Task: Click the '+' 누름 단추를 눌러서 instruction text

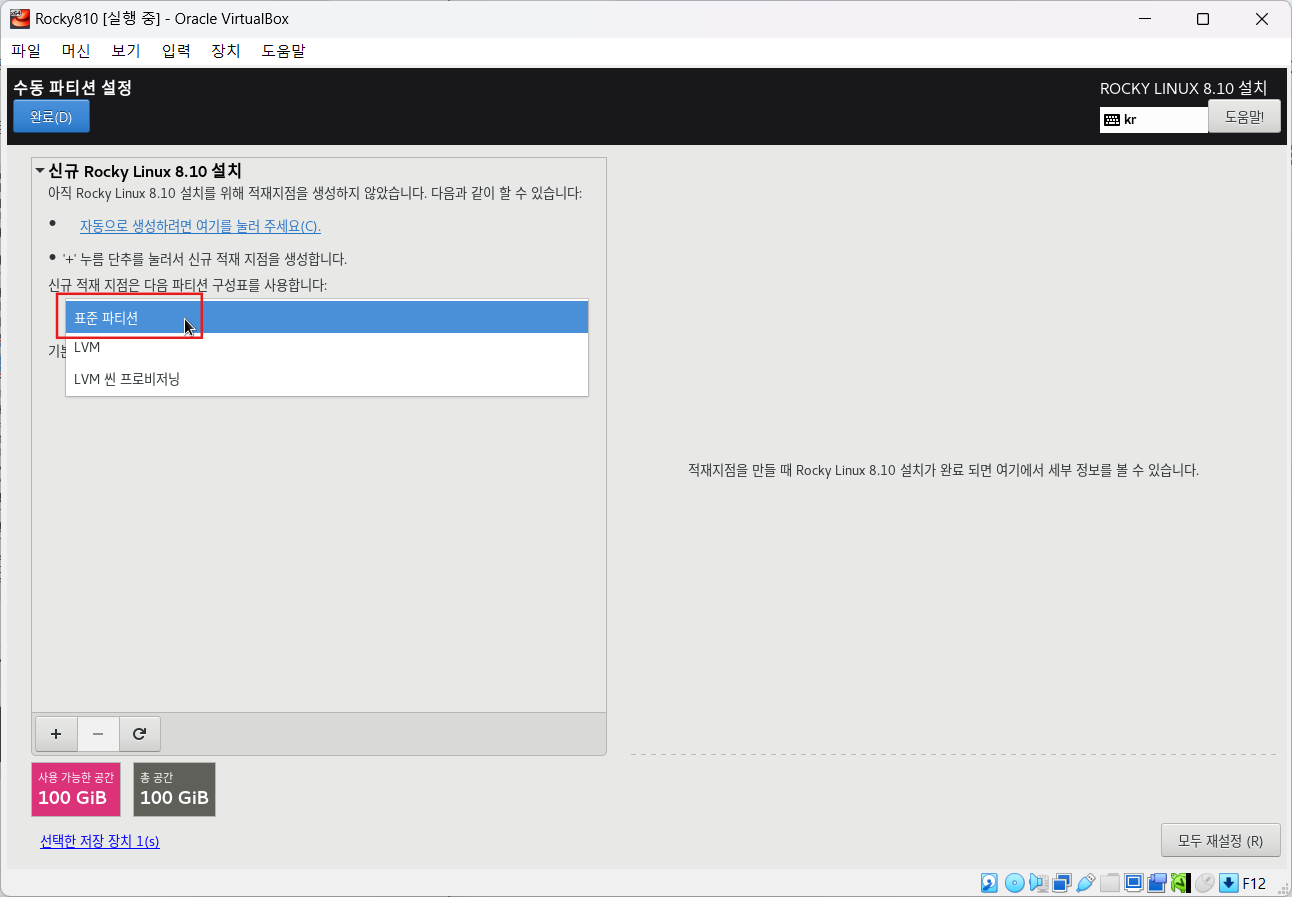Action: click(x=204, y=259)
